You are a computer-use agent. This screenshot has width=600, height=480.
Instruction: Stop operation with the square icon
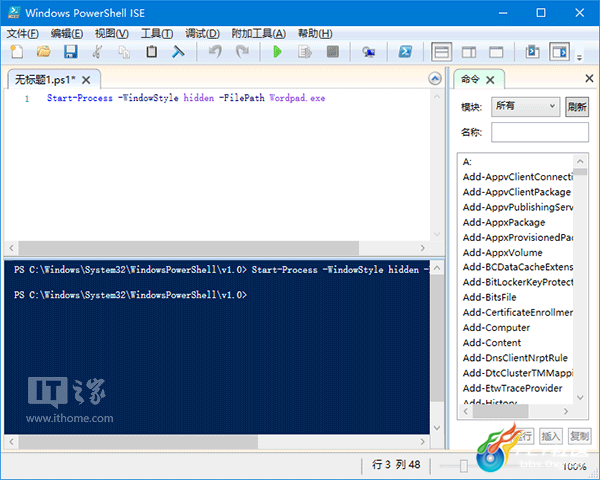(x=333, y=52)
